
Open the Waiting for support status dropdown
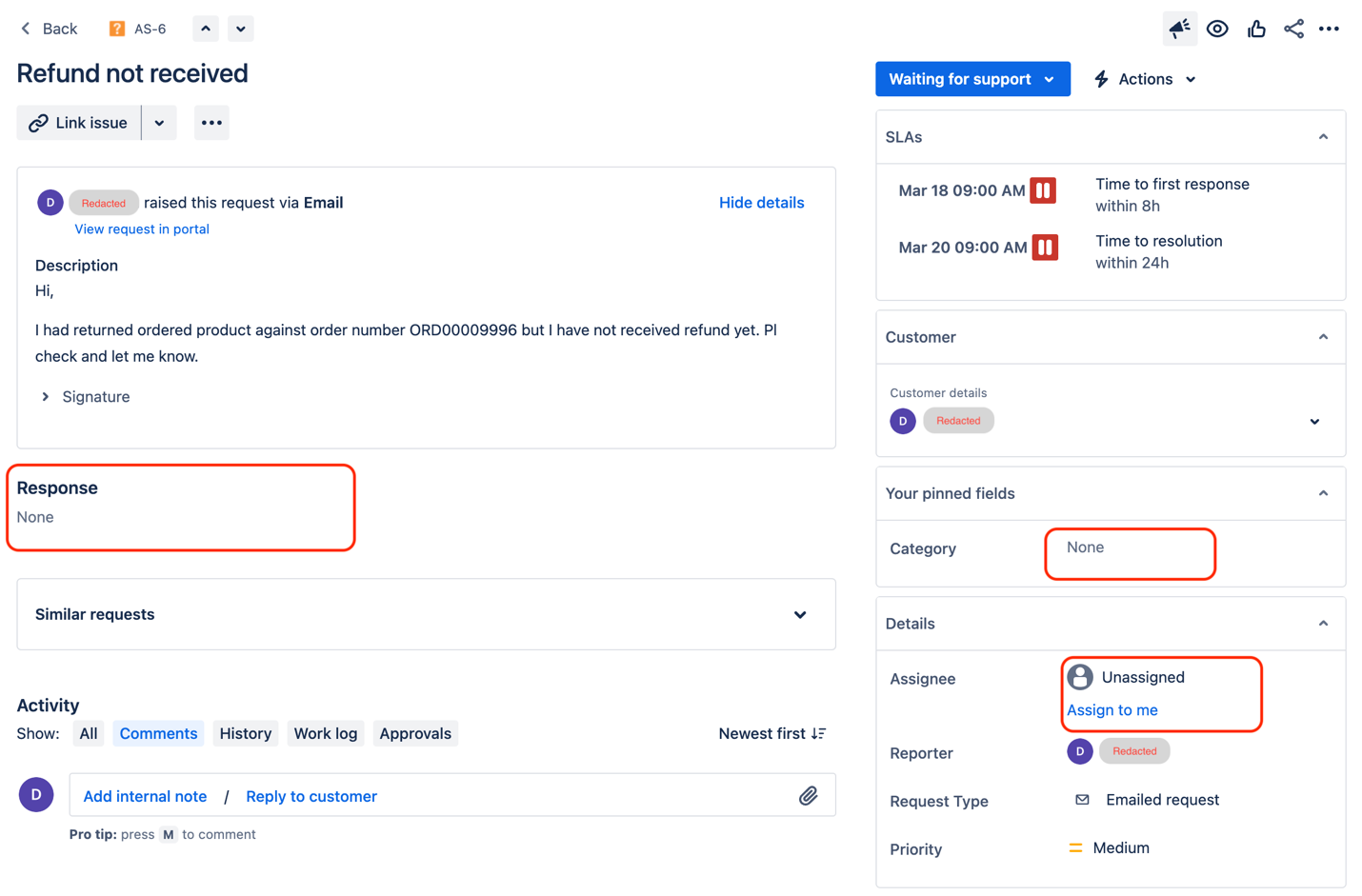coord(972,79)
